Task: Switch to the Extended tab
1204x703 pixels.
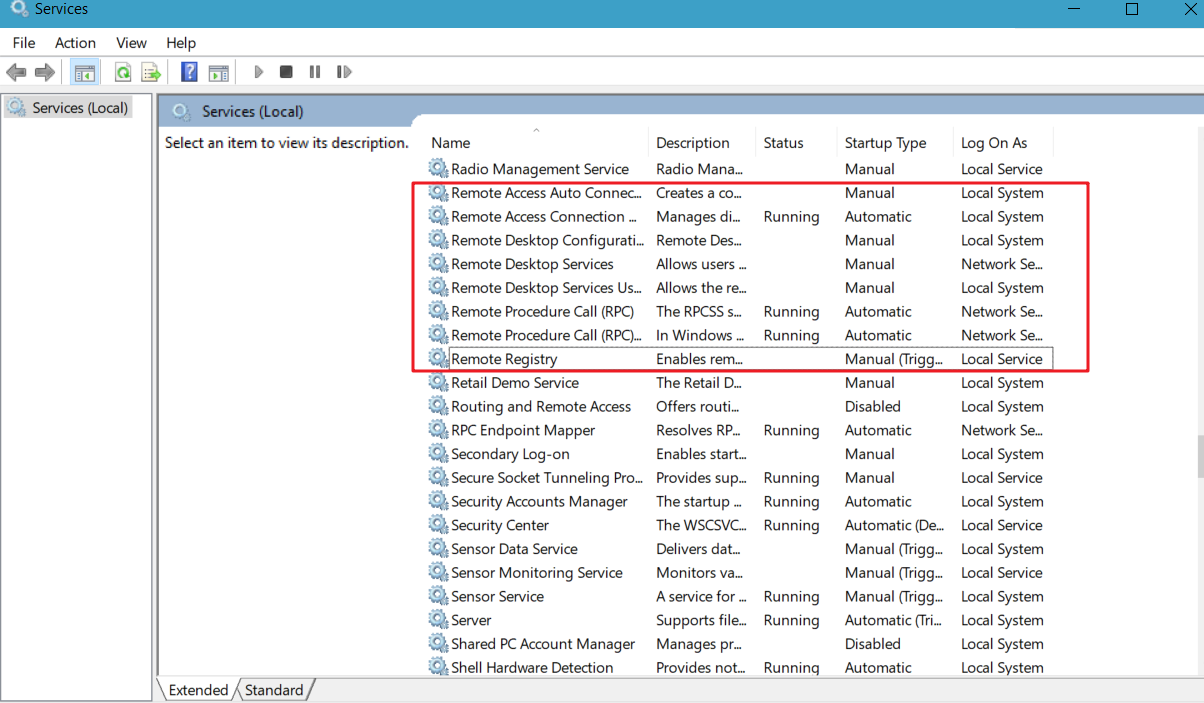Action: pos(198,690)
